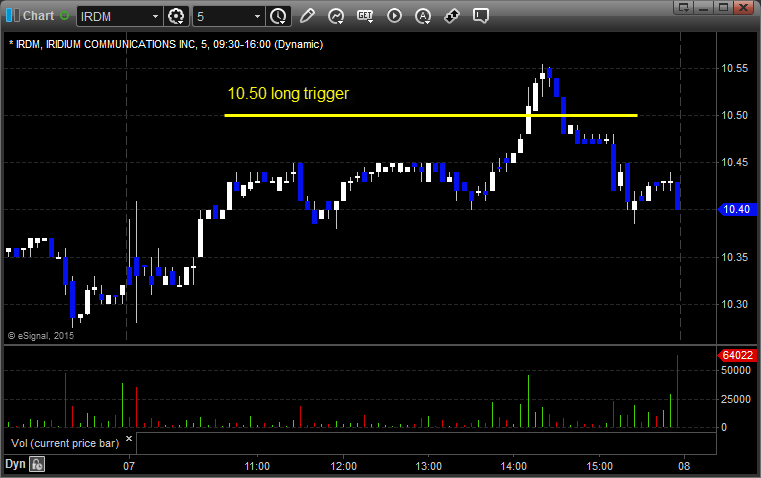Select the '10.50 long trigger' annotation text
761x478 pixels.
tap(288, 93)
